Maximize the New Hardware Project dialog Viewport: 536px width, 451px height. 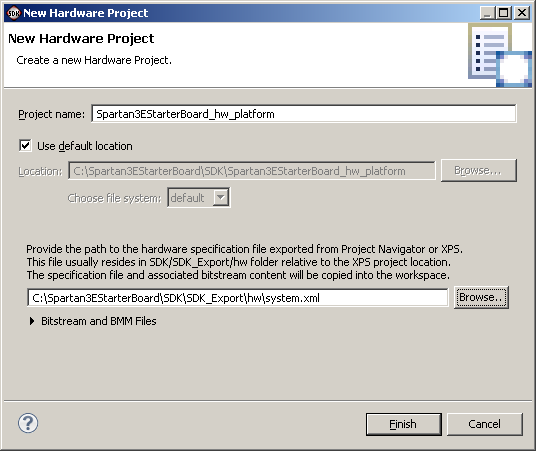pyautogui.click(x=504, y=13)
